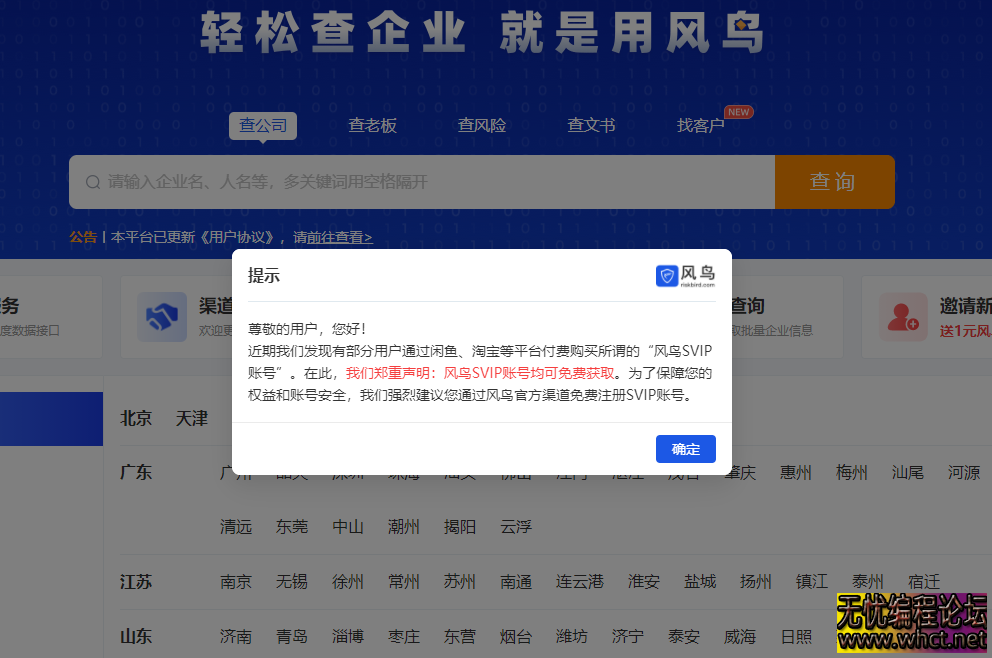This screenshot has width=992, height=658.
Task: Choose 青岛 under 山东
Action: click(292, 636)
